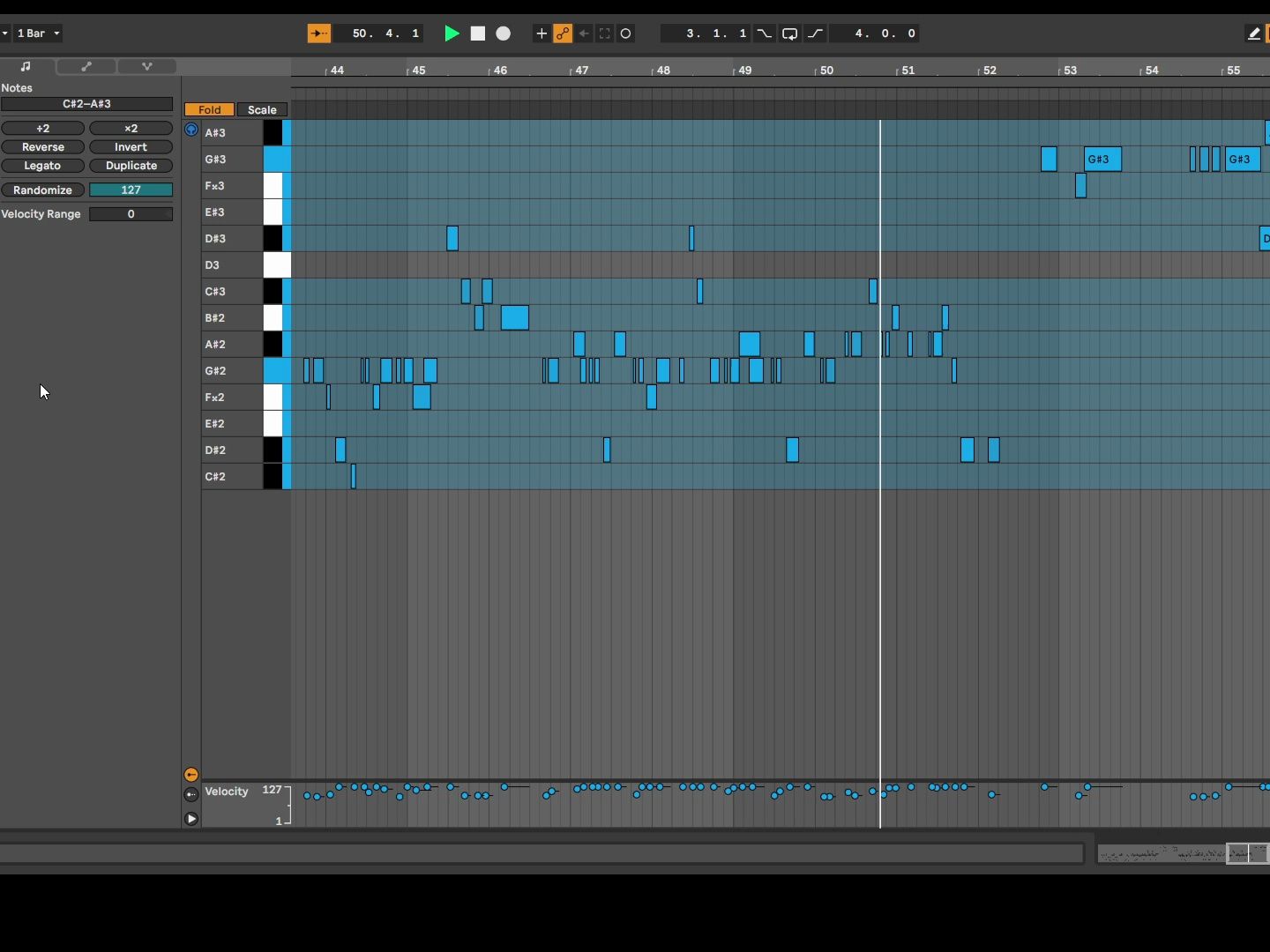Click bar 53 in the time ruler

pos(1070,71)
